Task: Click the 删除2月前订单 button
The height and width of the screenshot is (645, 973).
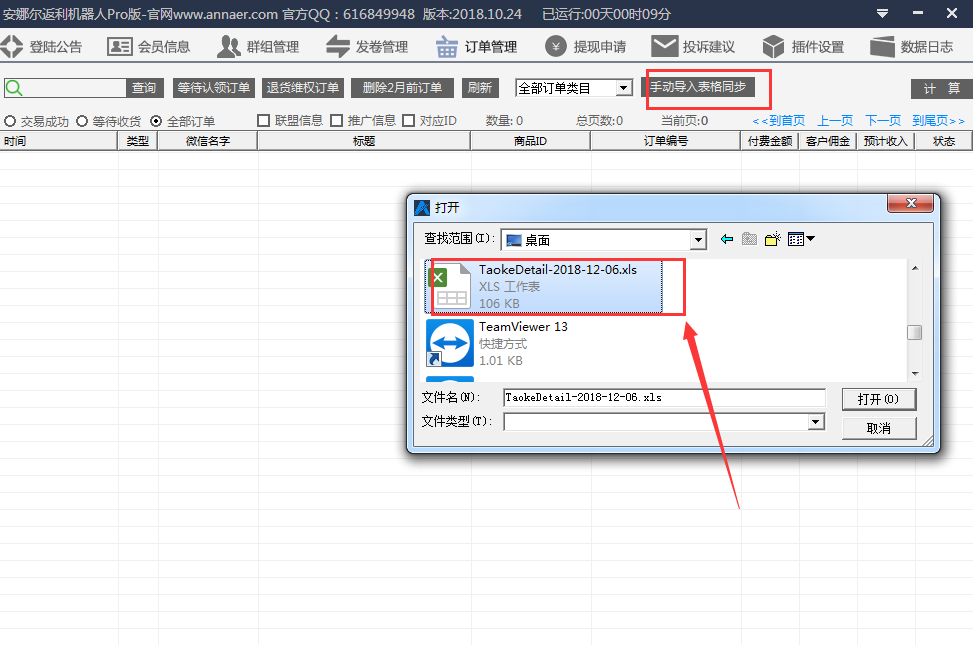Action: click(402, 88)
